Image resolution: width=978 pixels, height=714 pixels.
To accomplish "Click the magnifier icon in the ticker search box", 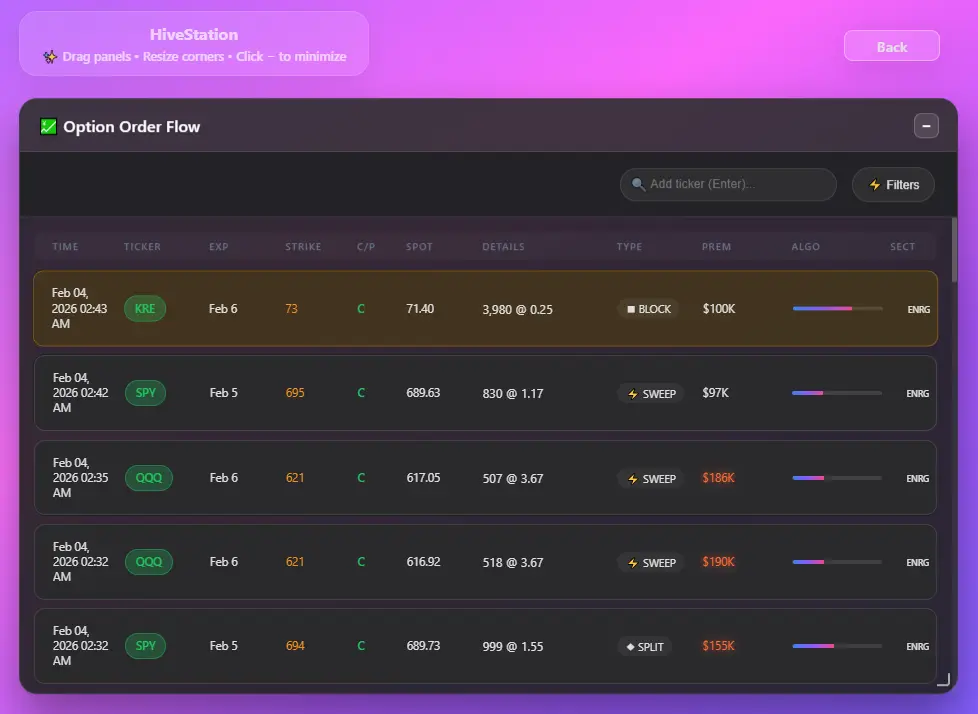I will click(638, 184).
